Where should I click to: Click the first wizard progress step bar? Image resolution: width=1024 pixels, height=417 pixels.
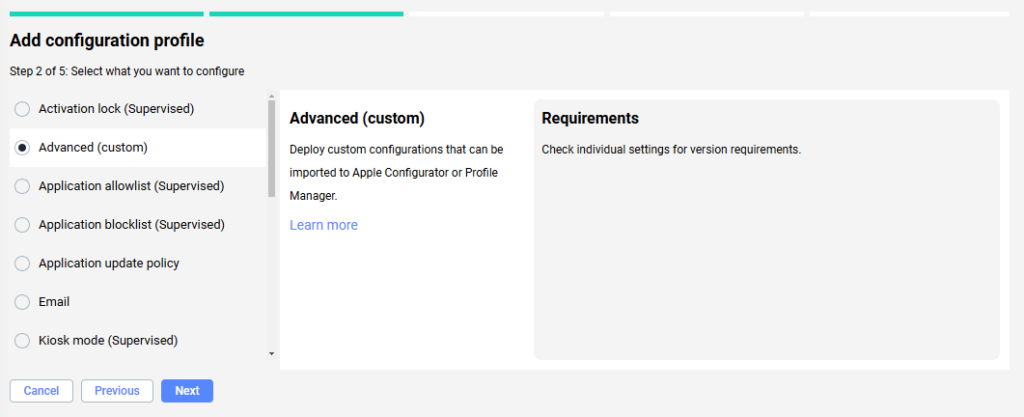click(x=106, y=14)
